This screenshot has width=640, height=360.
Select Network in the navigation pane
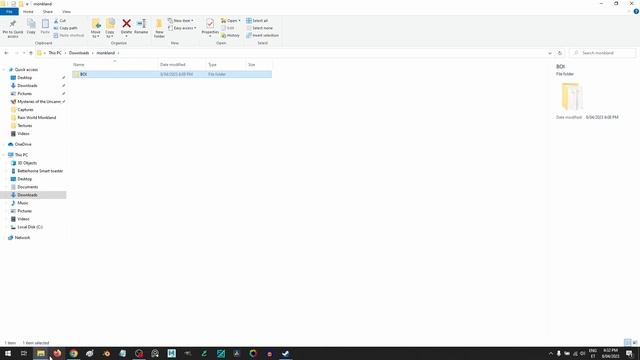point(22,238)
